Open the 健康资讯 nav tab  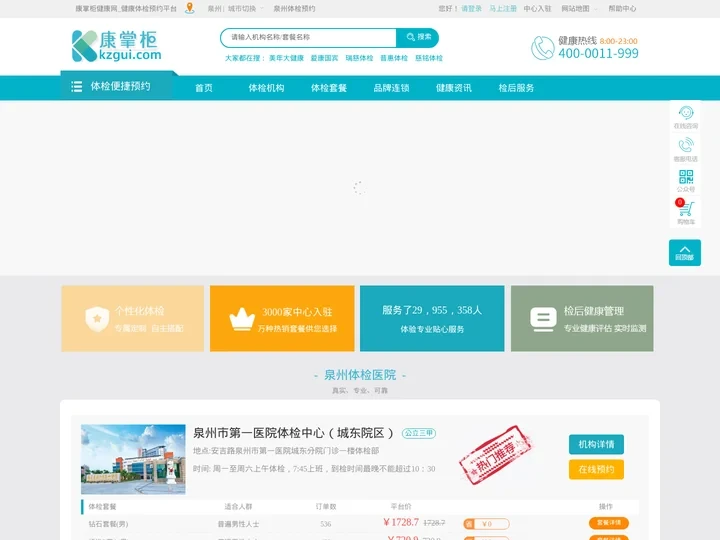pyautogui.click(x=454, y=88)
